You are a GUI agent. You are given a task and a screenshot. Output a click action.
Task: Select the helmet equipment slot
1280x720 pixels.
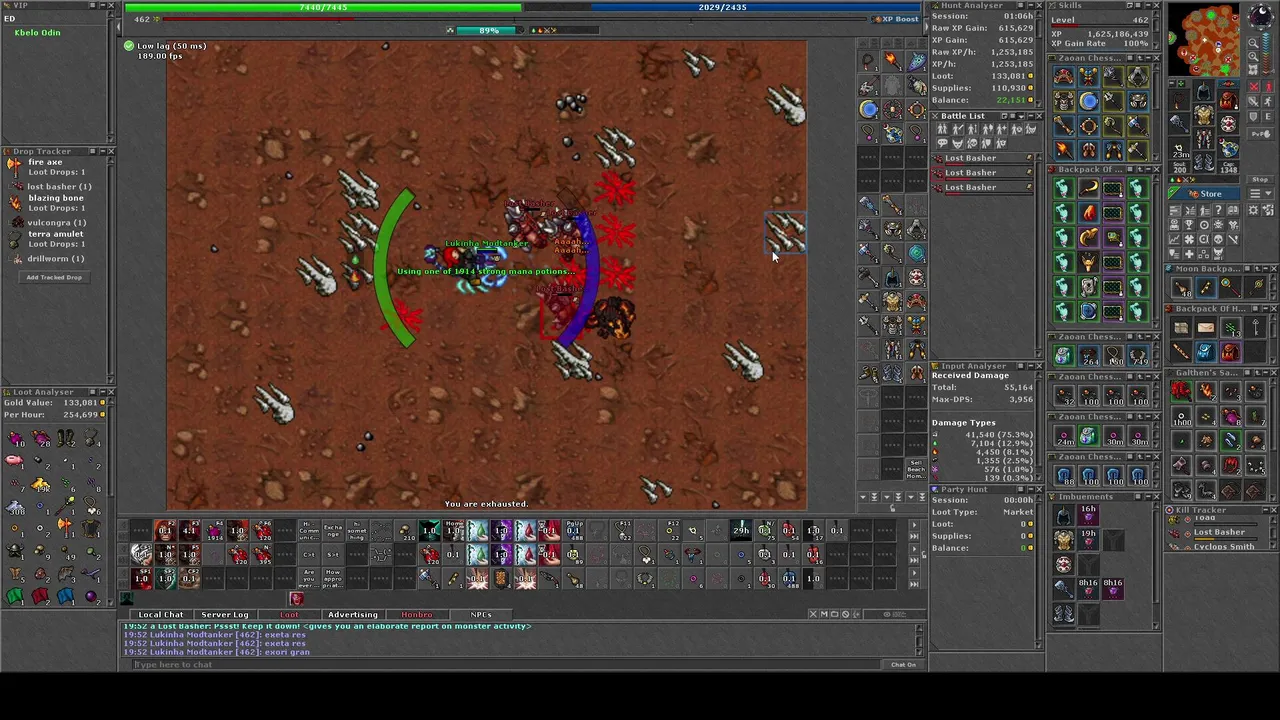click(x=1203, y=90)
